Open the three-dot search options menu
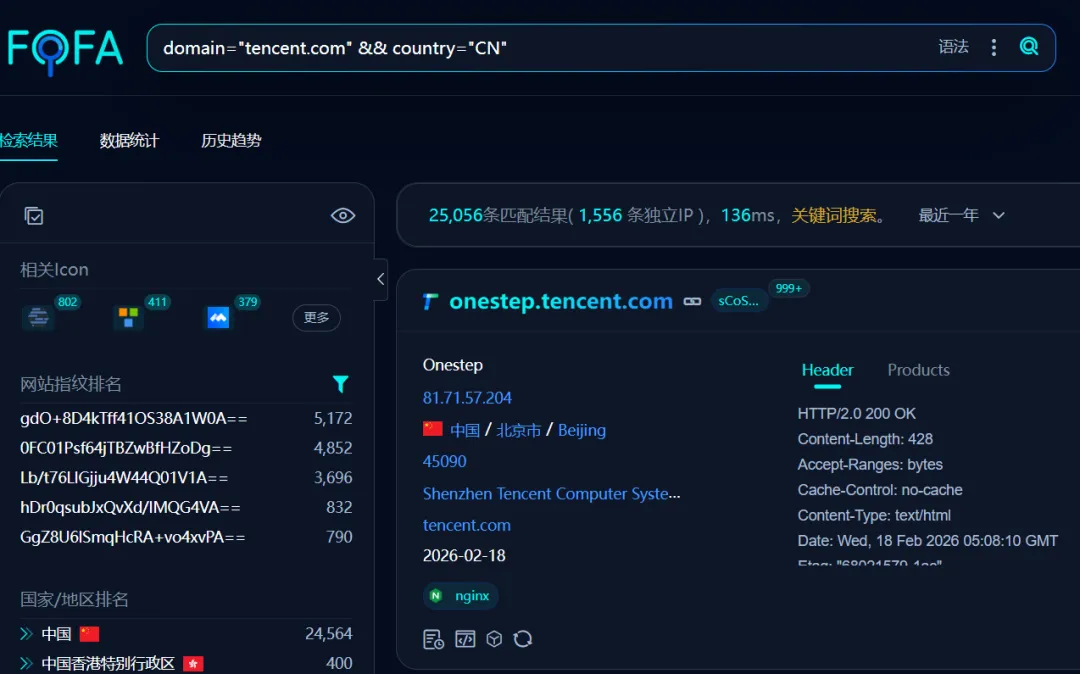 993,47
